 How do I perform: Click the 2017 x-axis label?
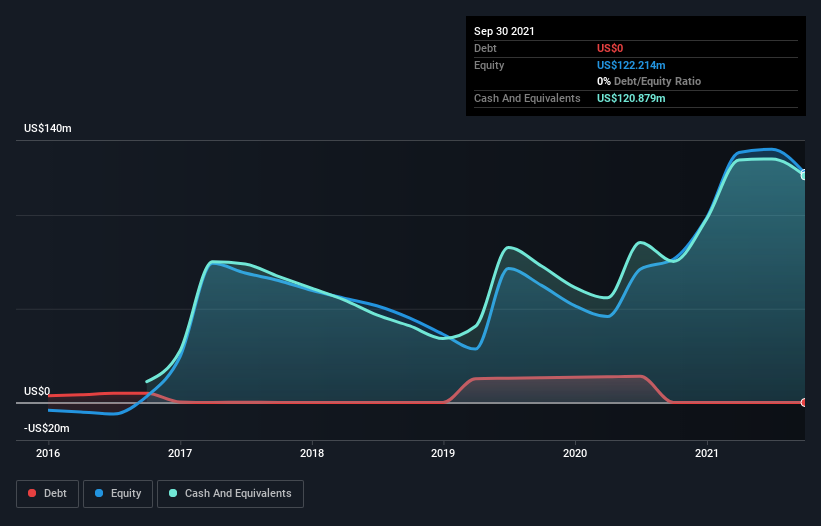(180, 453)
